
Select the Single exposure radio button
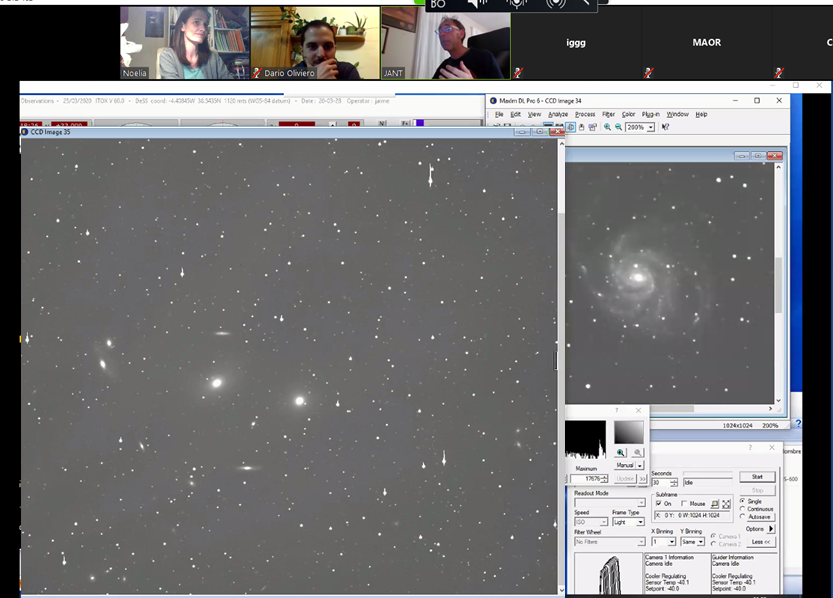pos(743,501)
